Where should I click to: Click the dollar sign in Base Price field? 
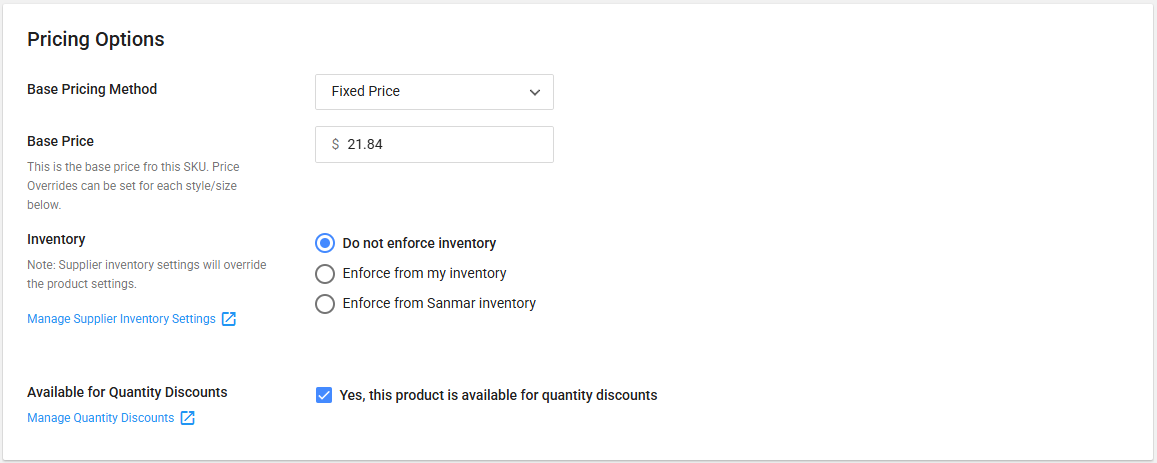pos(335,144)
